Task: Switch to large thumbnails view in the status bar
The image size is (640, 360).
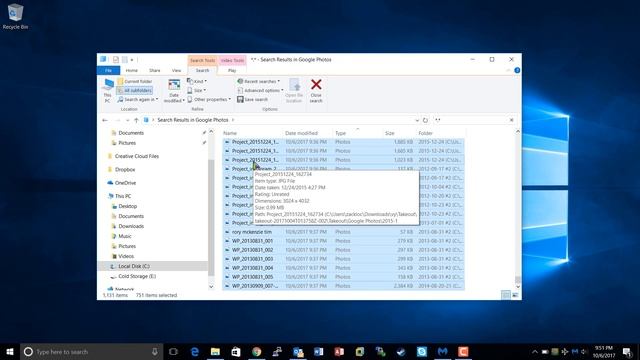Action: (x=515, y=295)
